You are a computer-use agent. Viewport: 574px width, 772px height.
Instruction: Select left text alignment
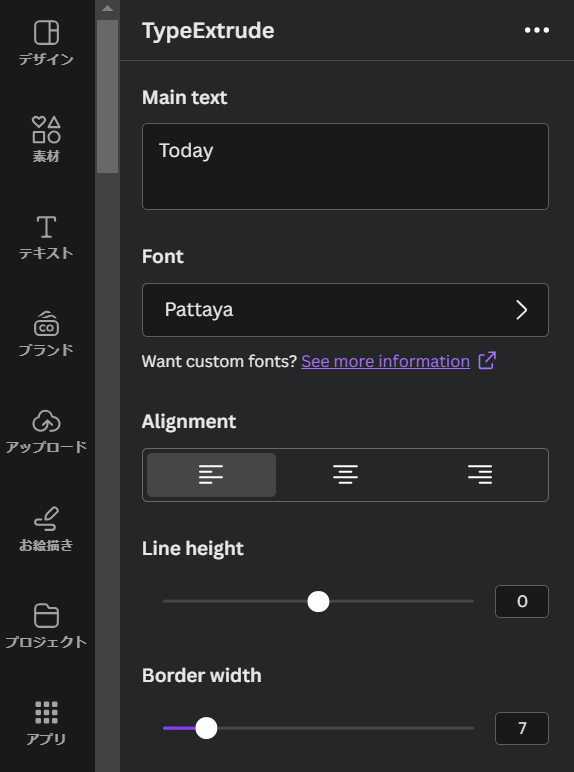(x=211, y=475)
